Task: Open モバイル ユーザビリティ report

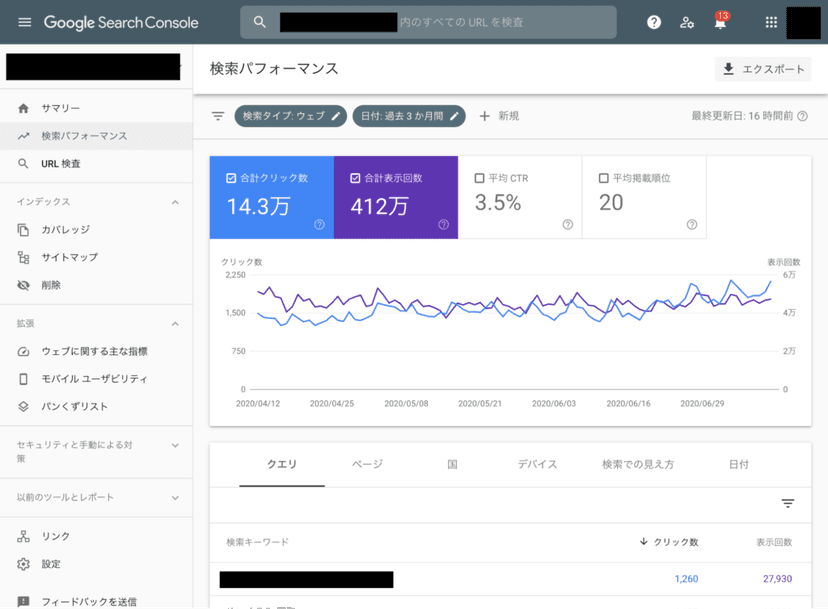Action: [x=96, y=379]
